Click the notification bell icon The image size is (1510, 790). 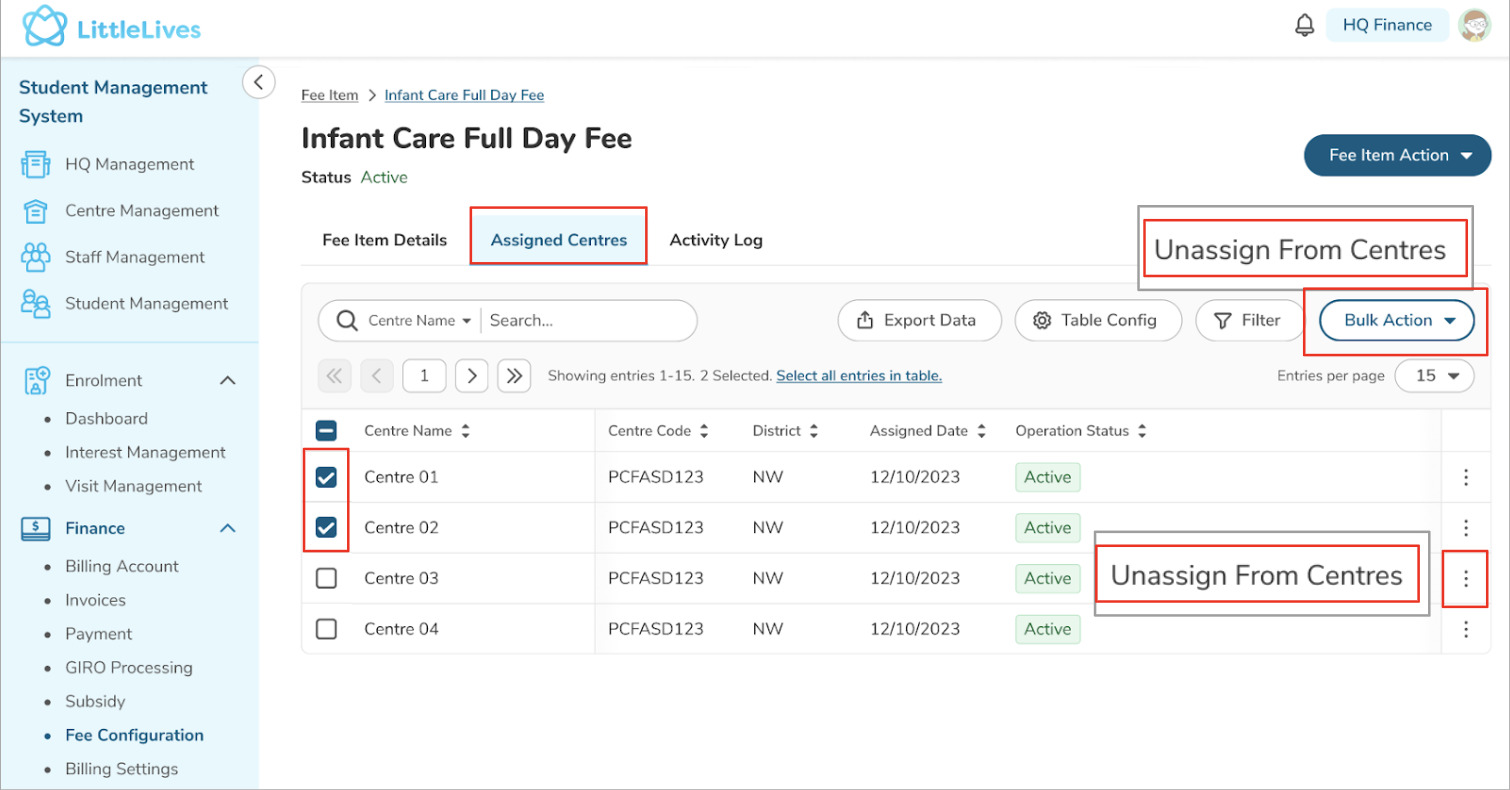(x=1304, y=26)
